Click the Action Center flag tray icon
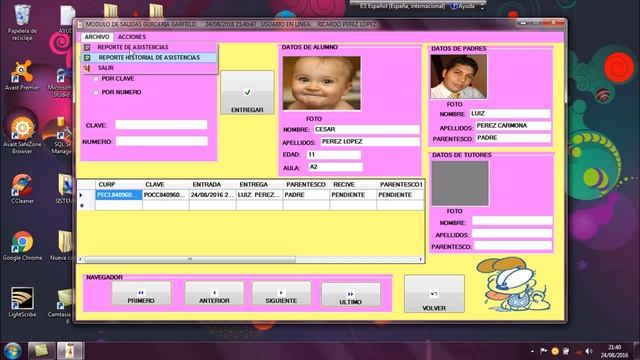The image size is (640, 360). coord(544,351)
